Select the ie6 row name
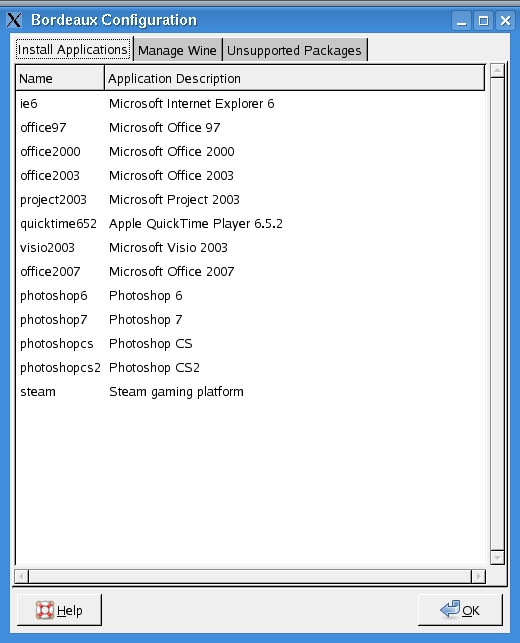The height and width of the screenshot is (643, 520). click(29, 103)
